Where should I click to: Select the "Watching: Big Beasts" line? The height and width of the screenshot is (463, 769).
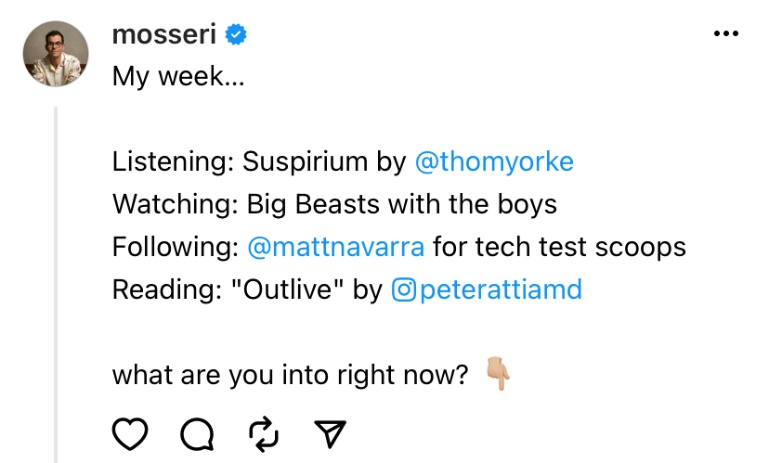pyautogui.click(x=334, y=204)
